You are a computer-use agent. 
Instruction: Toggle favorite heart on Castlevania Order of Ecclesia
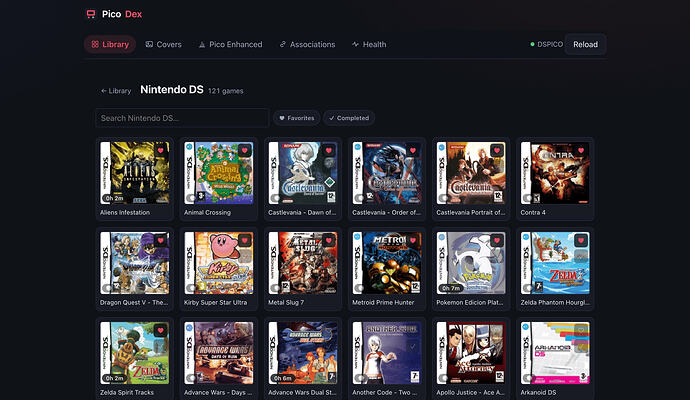point(413,150)
